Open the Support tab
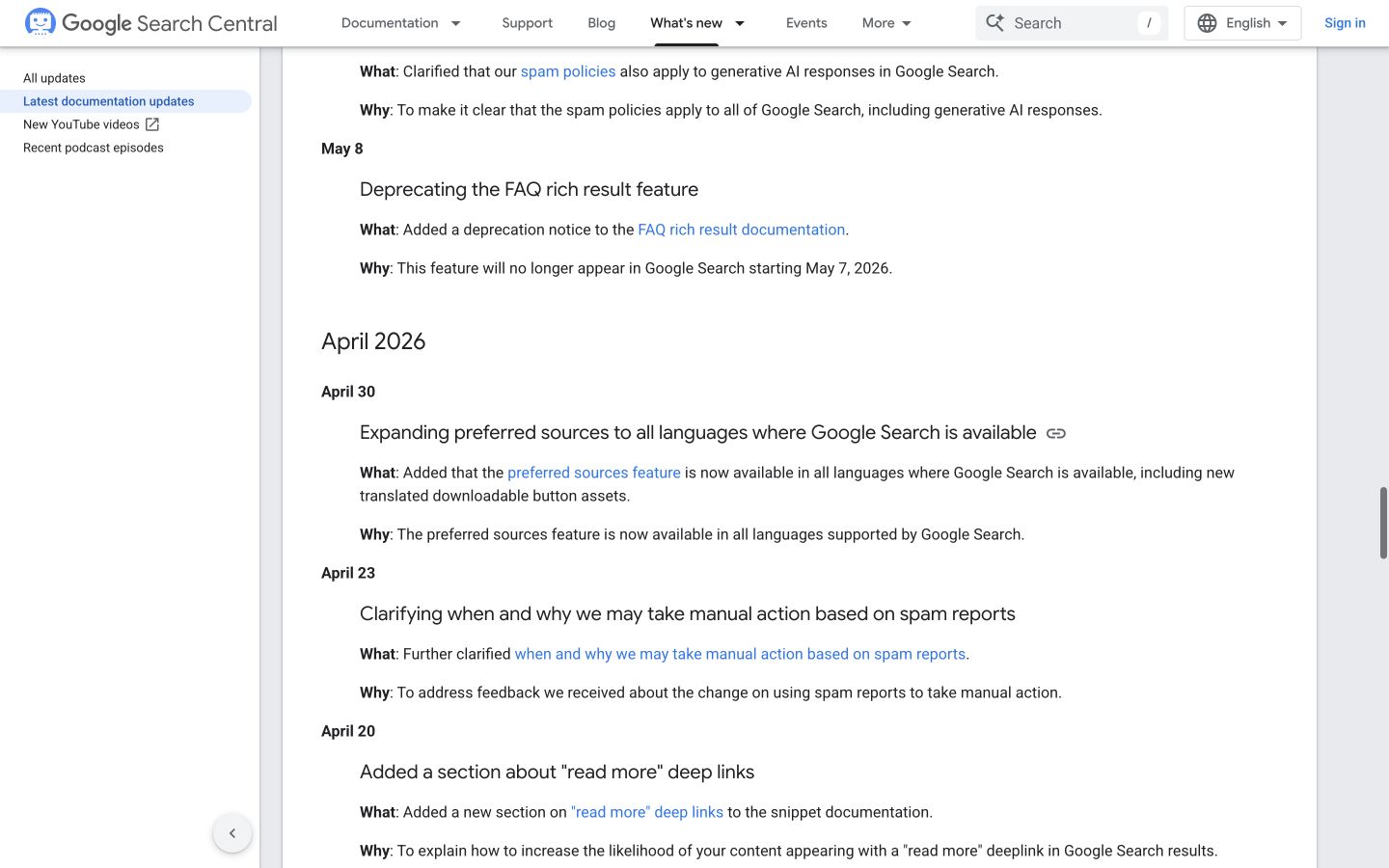This screenshot has width=1389, height=868. [x=527, y=23]
